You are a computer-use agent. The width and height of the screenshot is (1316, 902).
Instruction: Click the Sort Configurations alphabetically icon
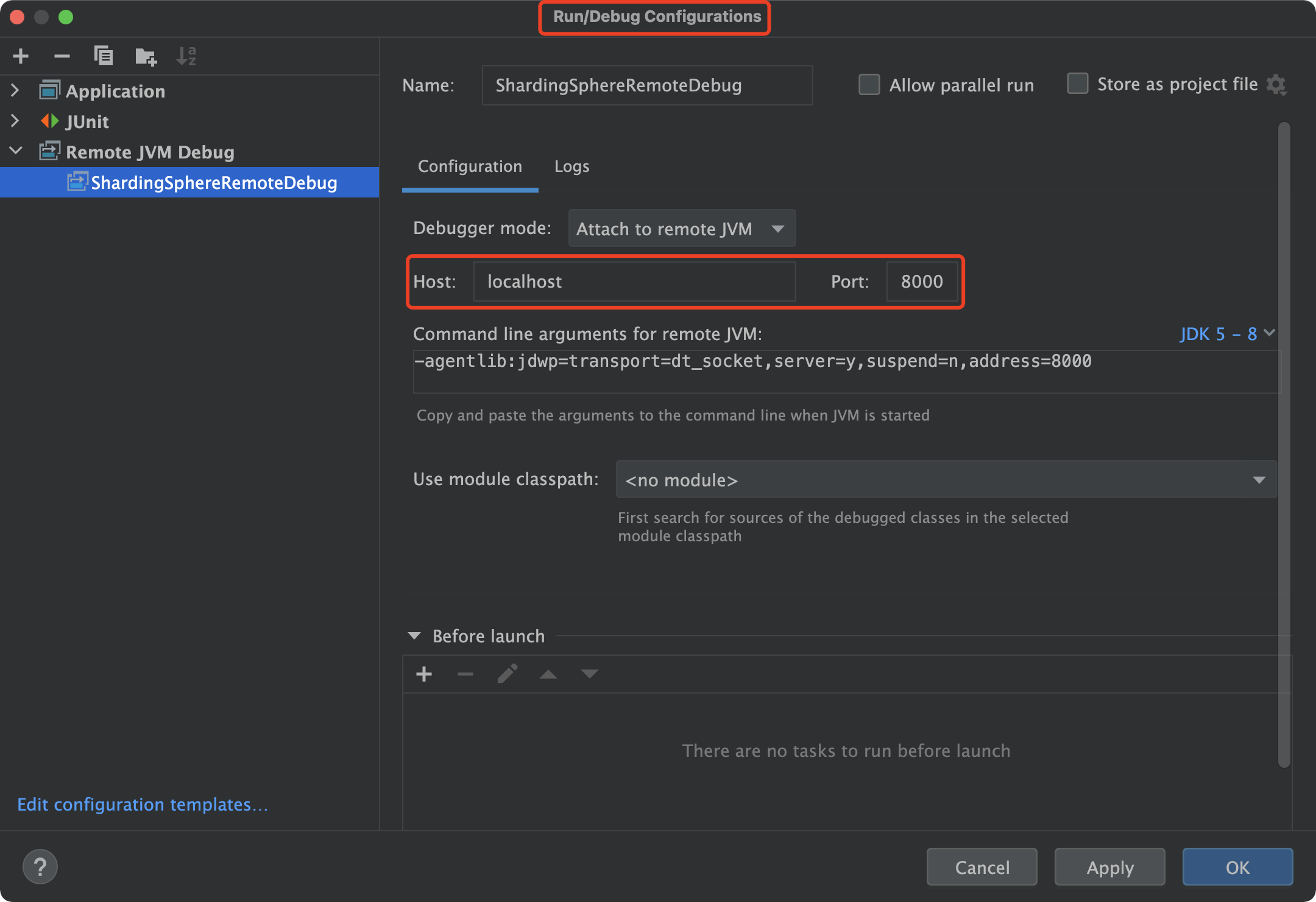186,56
